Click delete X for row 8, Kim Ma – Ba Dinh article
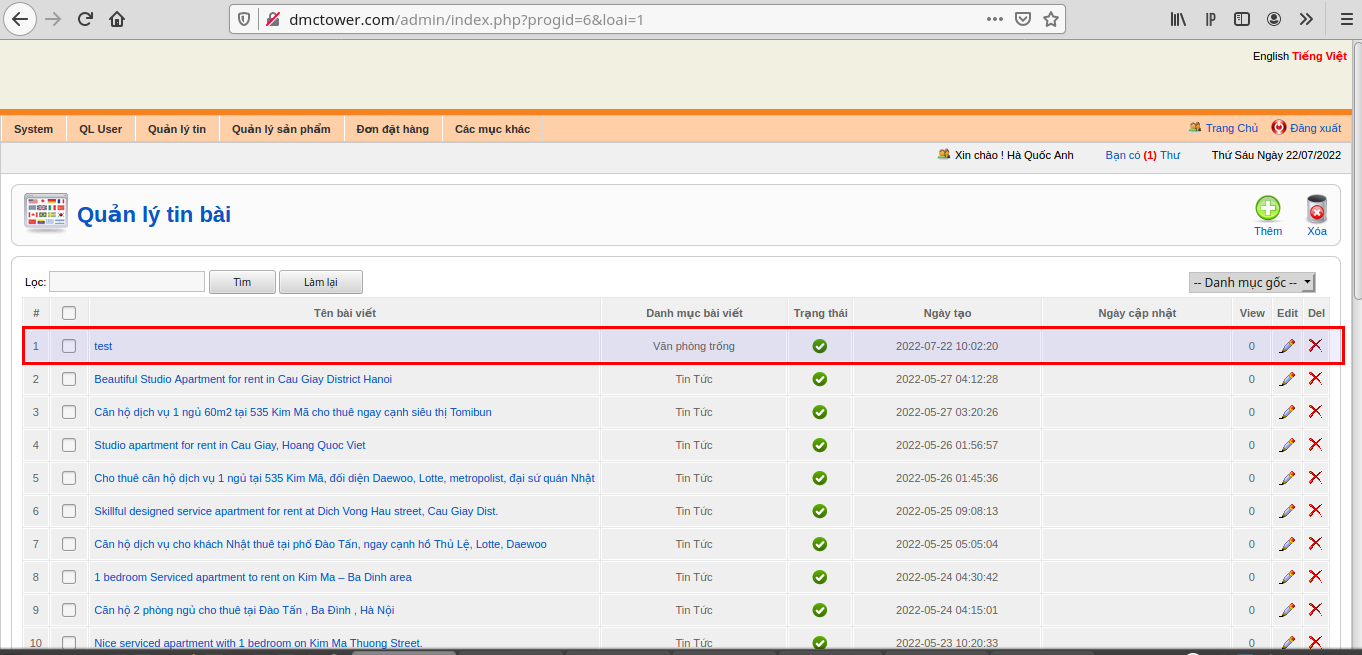This screenshot has height=655, width=1362. point(1315,576)
